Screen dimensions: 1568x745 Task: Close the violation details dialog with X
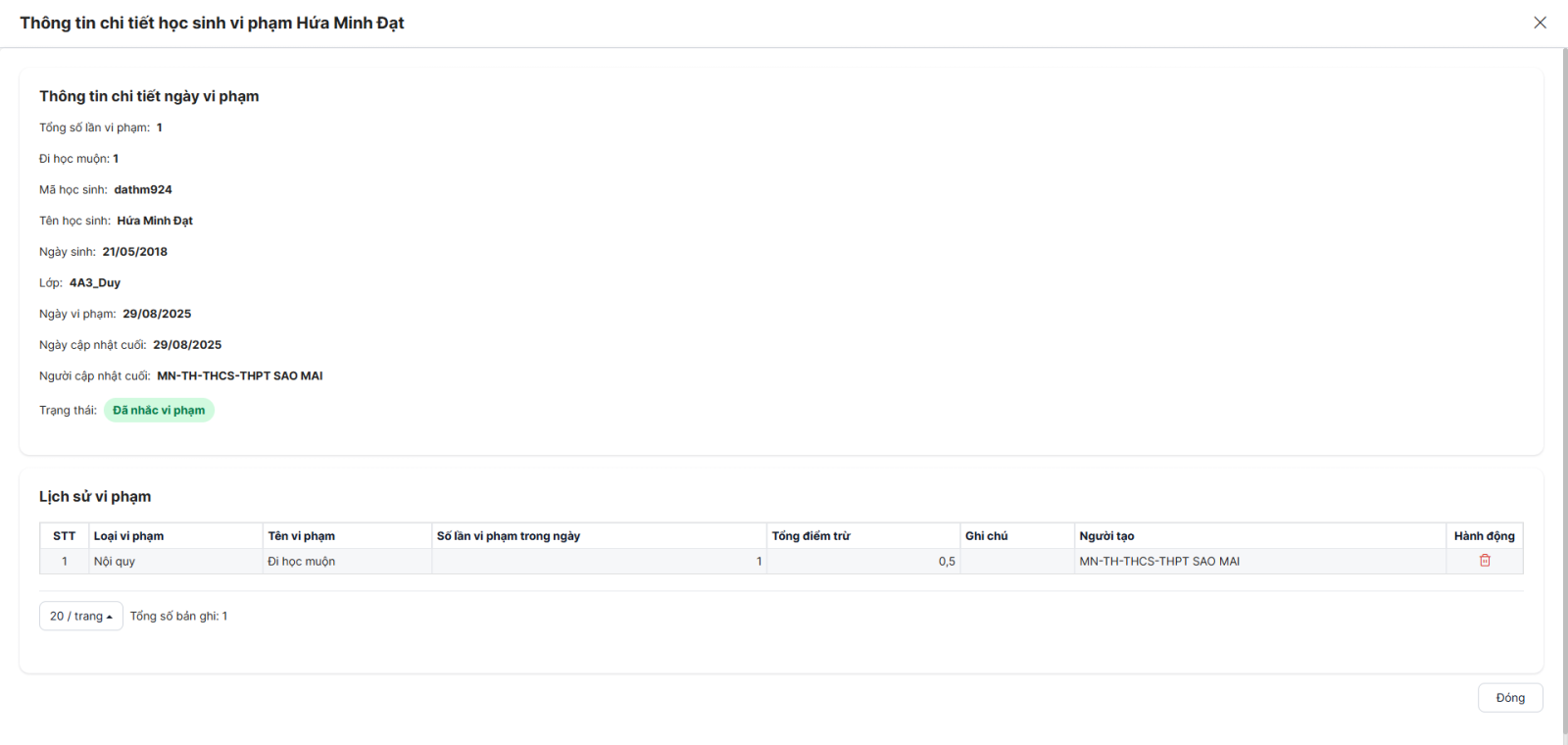click(1540, 23)
